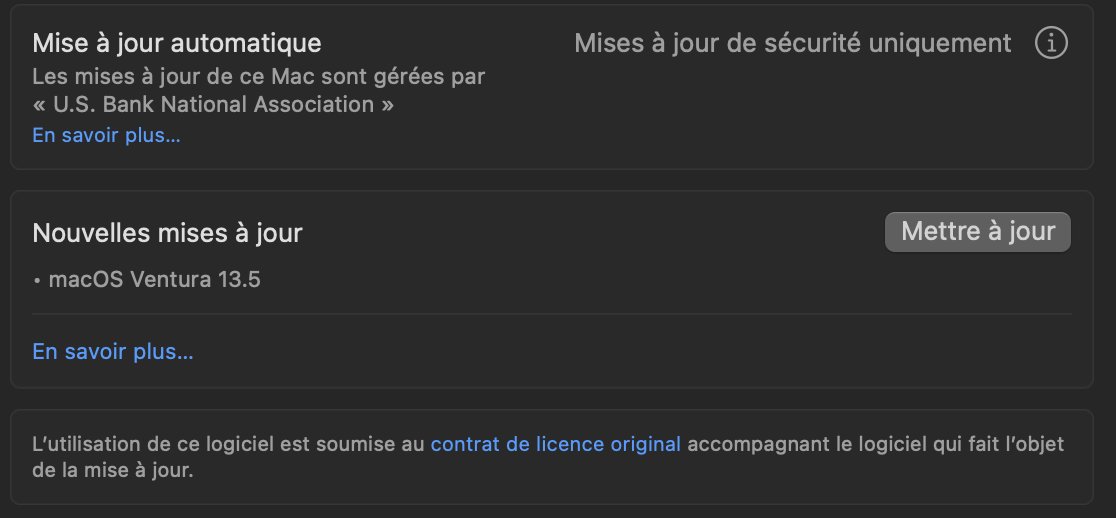The image size is (1116, 518).
Task: Open En savoir plus under Mise à jour automatique
Action: 106,136
